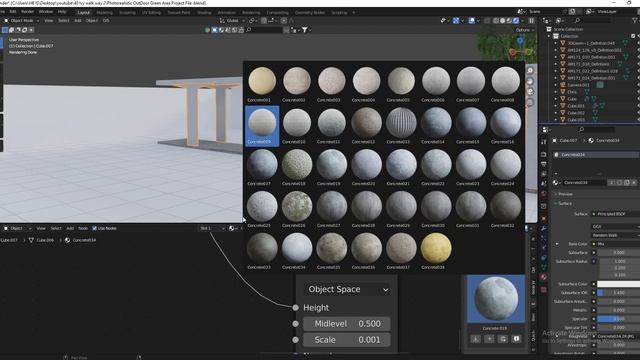Open the Help menu in top bar
640x360 pixels.
(x=62, y=12)
